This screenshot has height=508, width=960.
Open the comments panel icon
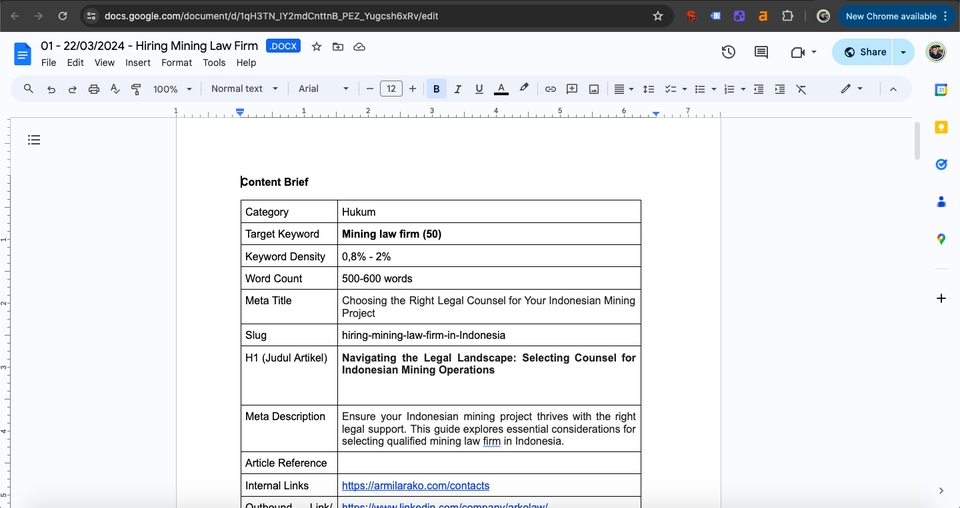pos(761,52)
